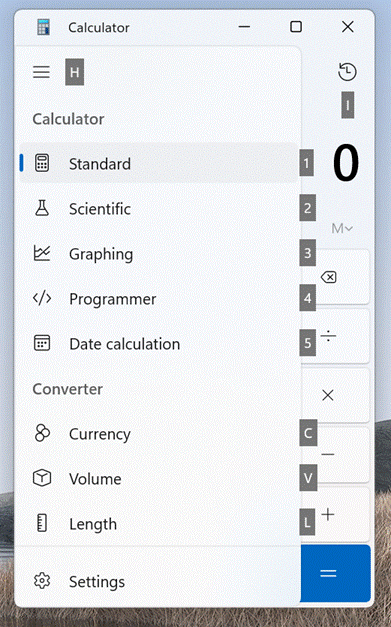Click the plus operator key
The width and height of the screenshot is (391, 627).
click(329, 514)
